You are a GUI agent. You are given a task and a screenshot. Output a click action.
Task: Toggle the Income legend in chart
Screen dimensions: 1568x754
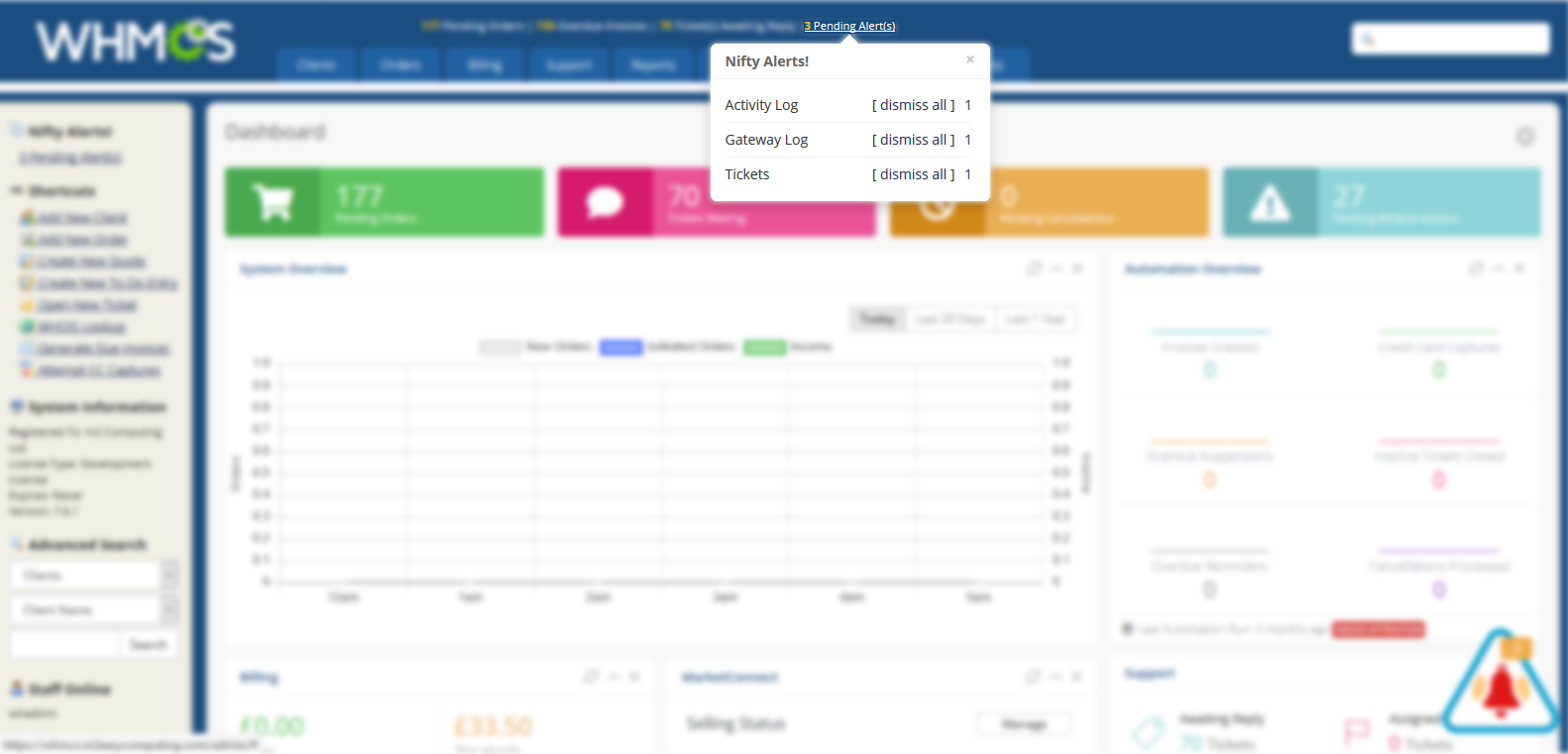point(788,347)
